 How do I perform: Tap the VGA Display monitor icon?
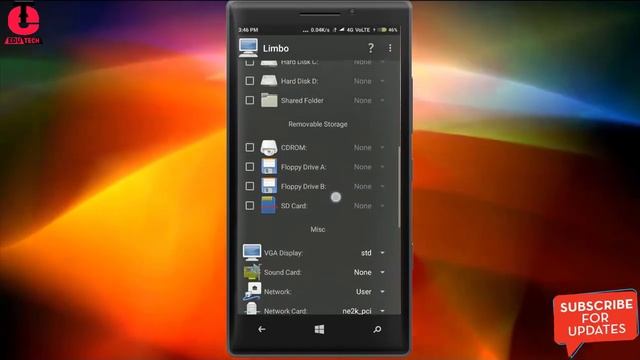click(252, 252)
